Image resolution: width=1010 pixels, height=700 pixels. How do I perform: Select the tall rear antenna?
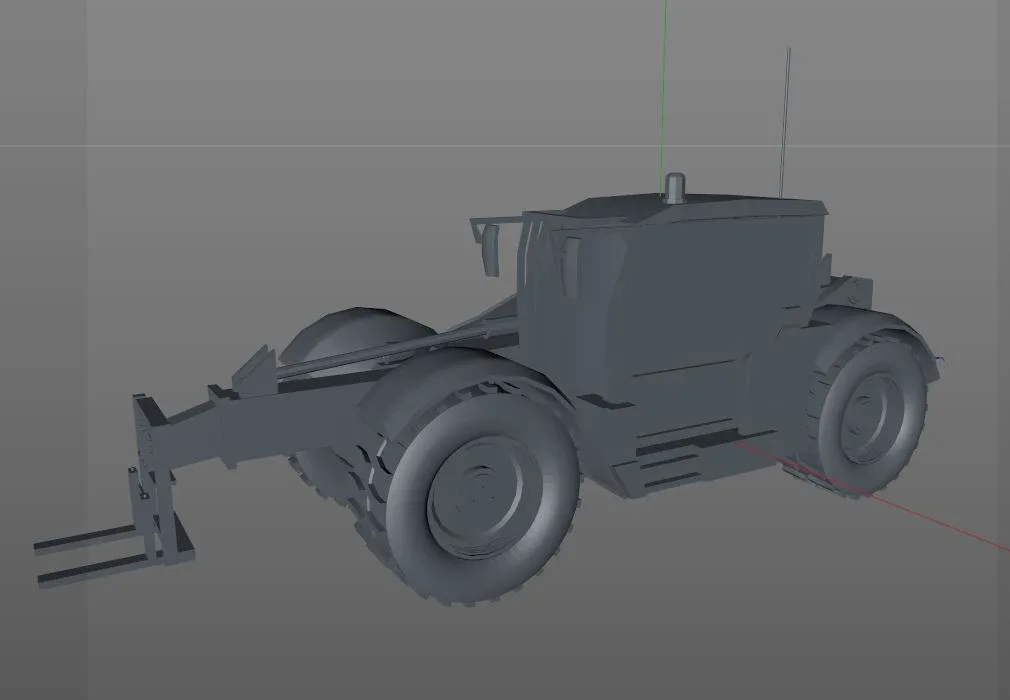point(786,110)
